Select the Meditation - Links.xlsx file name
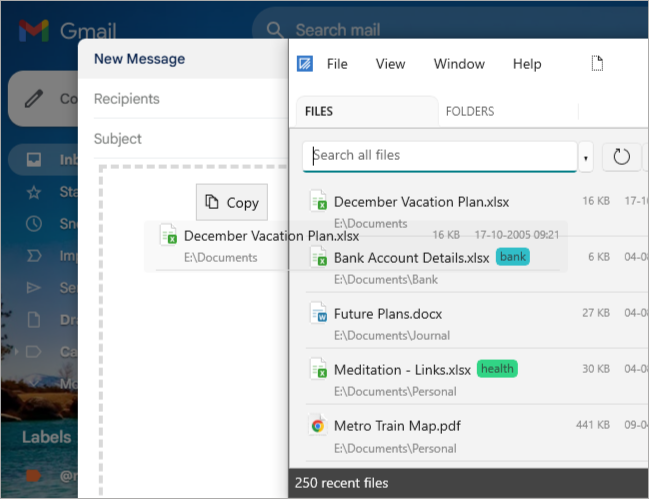649x499 pixels. tap(402, 370)
